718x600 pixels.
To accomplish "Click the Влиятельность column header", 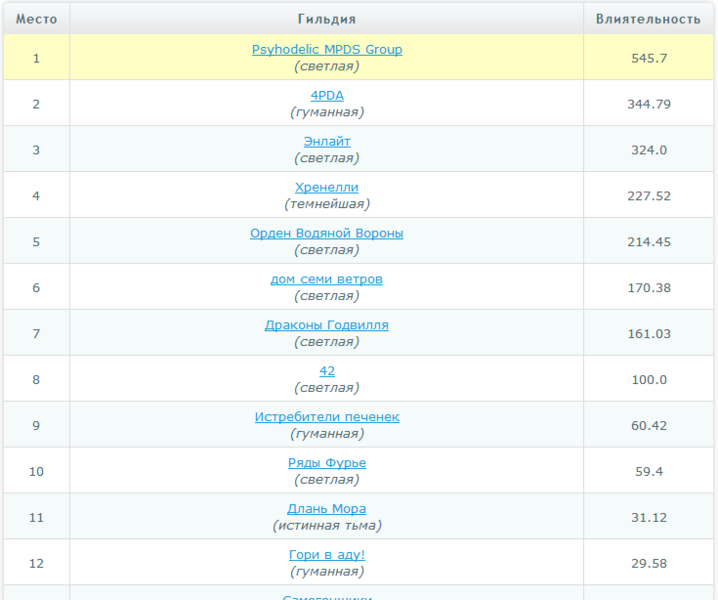I will tap(648, 19).
